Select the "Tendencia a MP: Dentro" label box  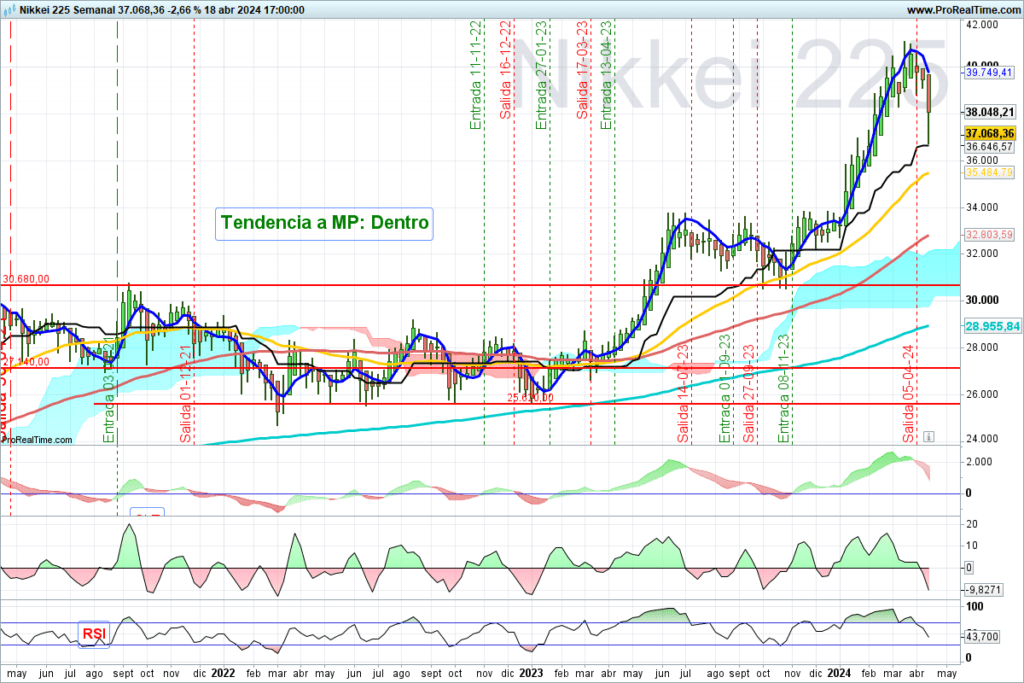coord(325,223)
